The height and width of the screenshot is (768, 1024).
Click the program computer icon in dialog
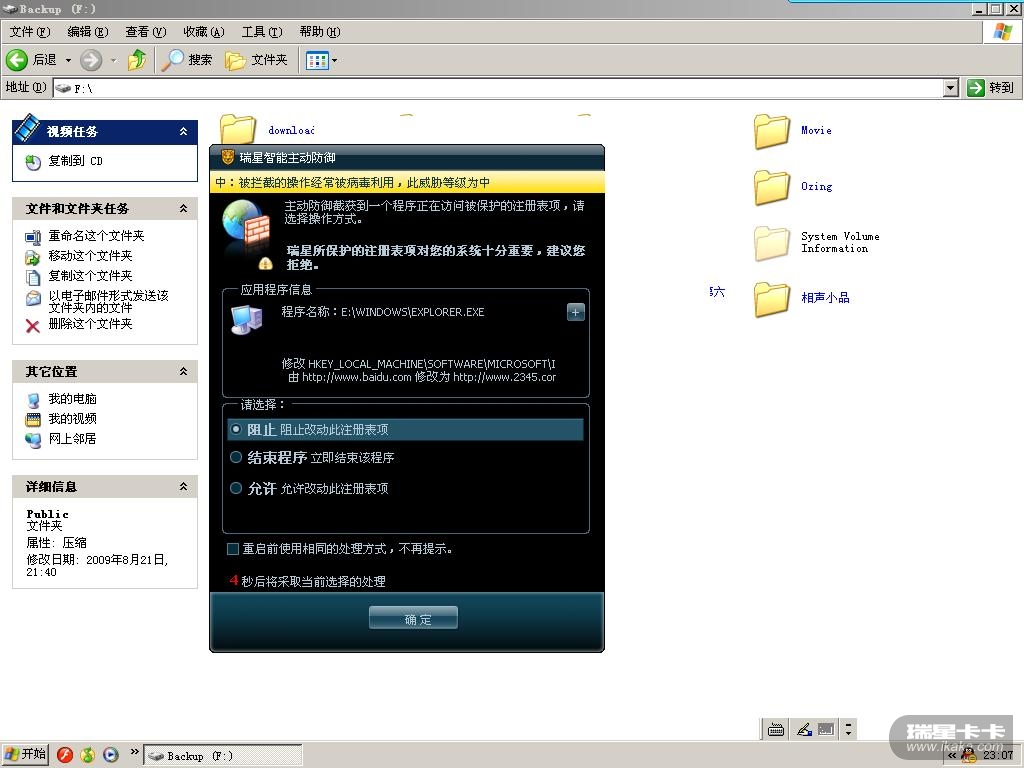[x=247, y=319]
